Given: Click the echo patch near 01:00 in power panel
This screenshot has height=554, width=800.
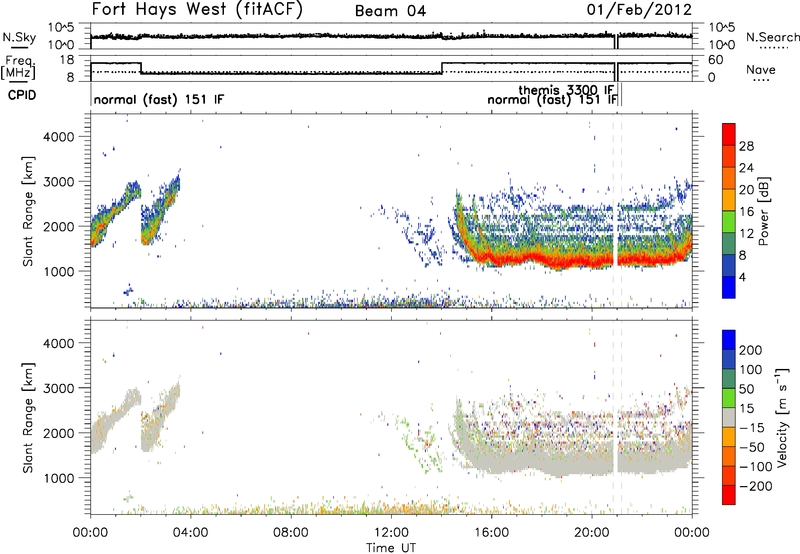Looking at the screenshot, I should [x=115, y=212].
